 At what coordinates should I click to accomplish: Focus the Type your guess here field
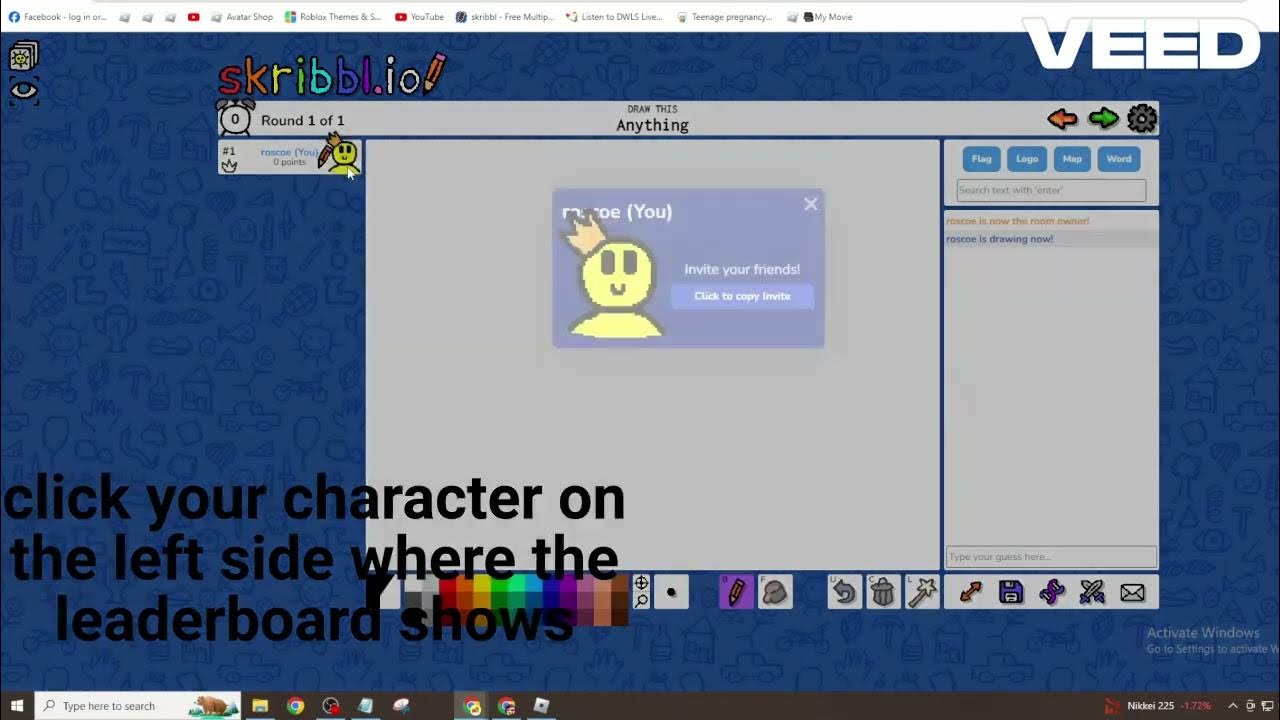coord(1051,557)
